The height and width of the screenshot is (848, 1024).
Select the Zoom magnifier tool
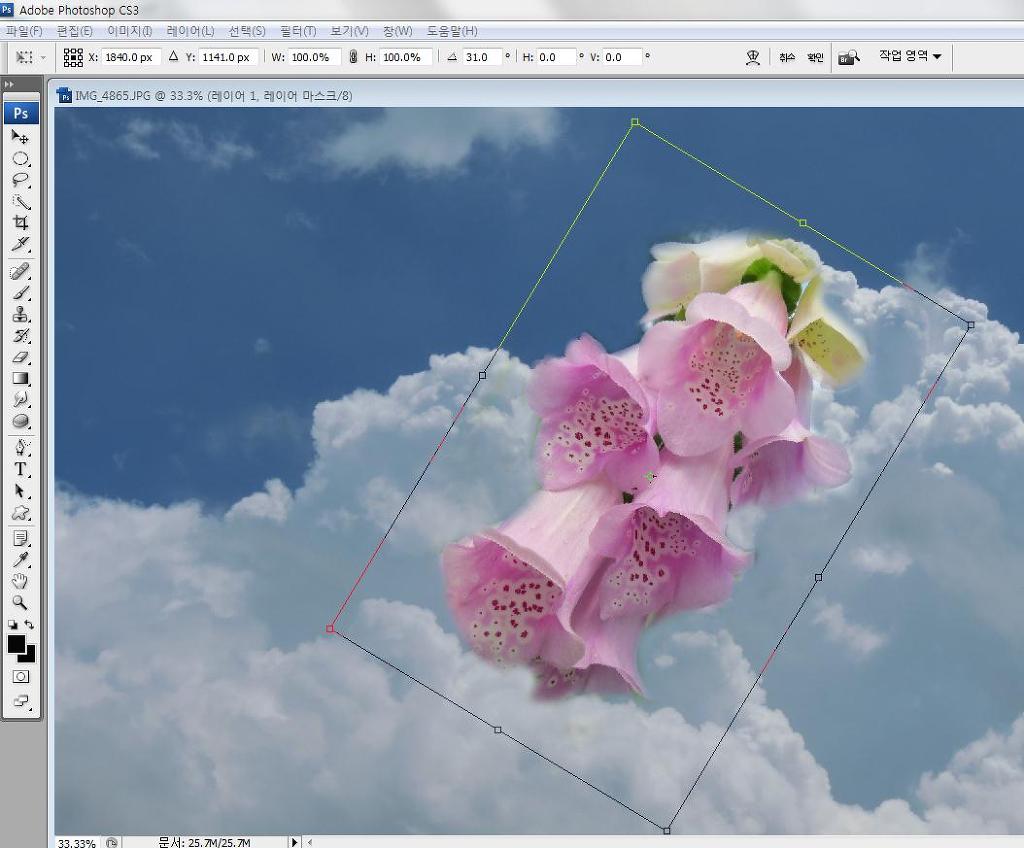point(20,603)
